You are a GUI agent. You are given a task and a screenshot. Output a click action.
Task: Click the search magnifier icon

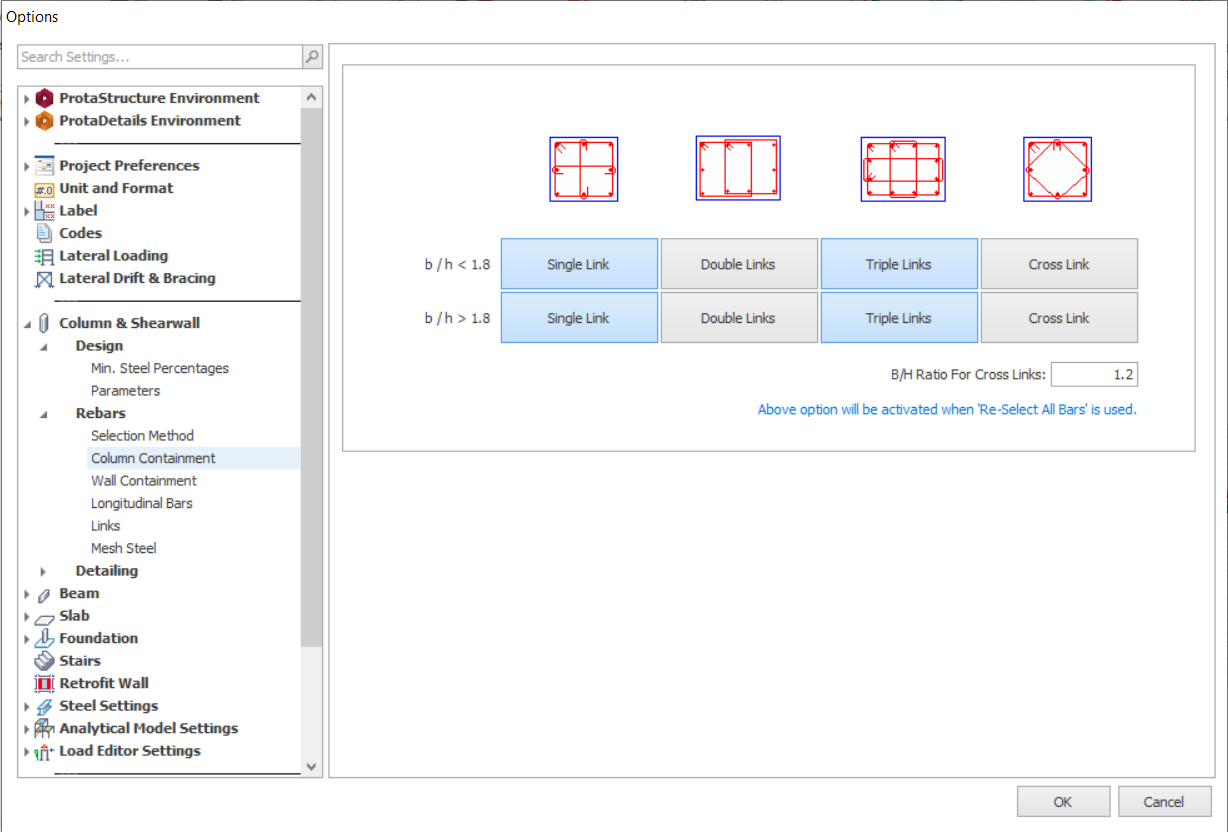pyautogui.click(x=312, y=57)
